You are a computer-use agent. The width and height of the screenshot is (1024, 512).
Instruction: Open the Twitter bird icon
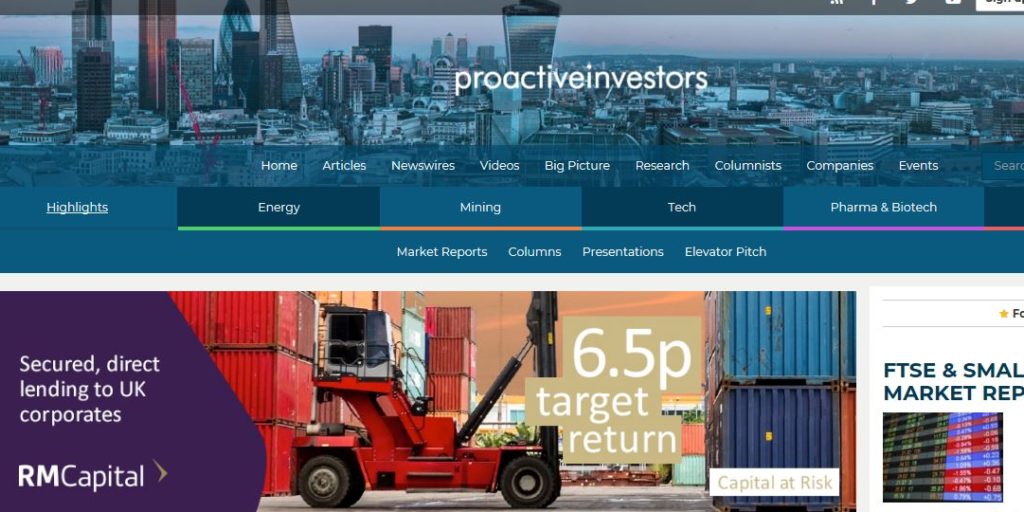912,2
